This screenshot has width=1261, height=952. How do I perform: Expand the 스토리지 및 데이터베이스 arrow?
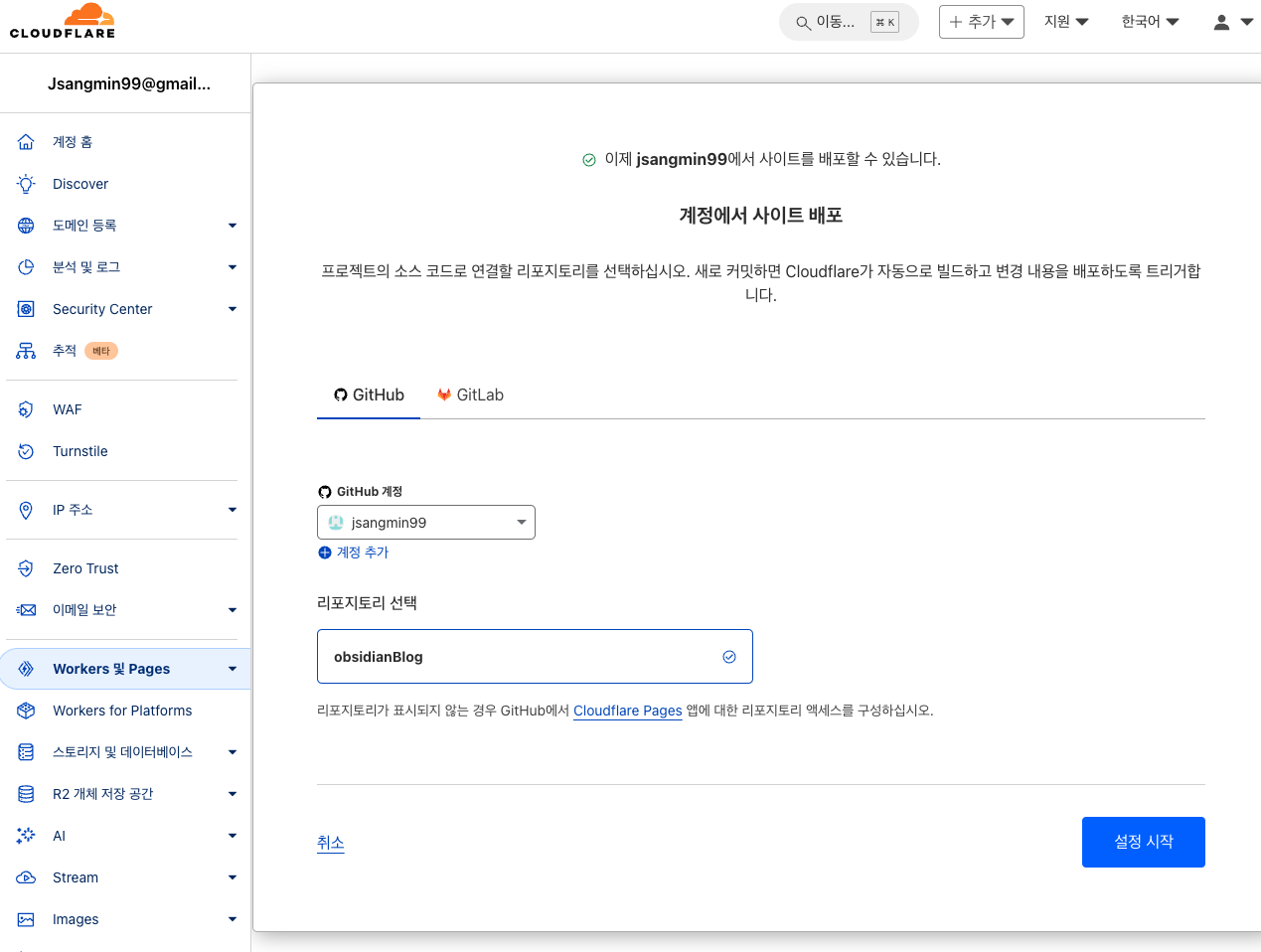tap(233, 752)
